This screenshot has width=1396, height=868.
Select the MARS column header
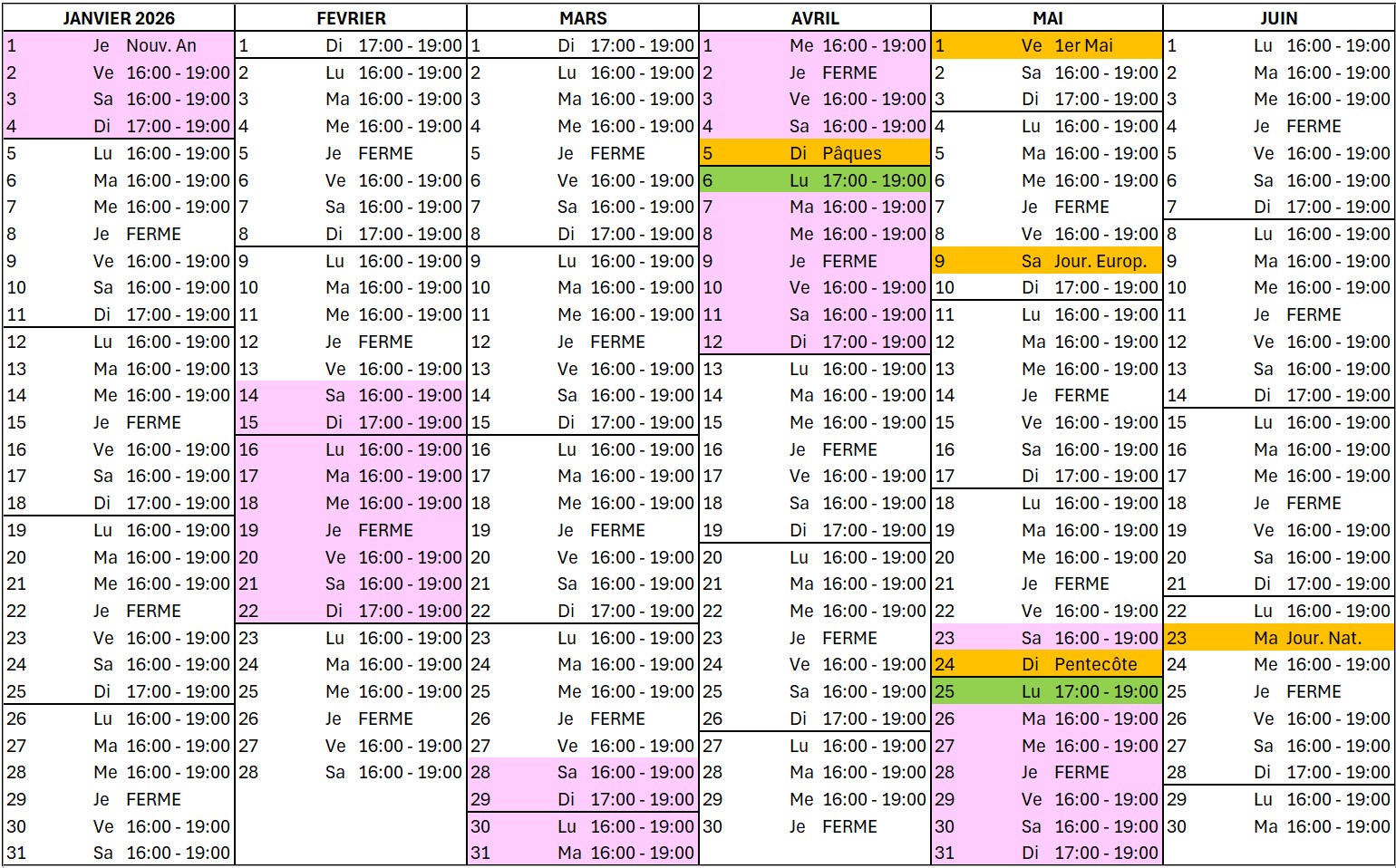tap(583, 18)
